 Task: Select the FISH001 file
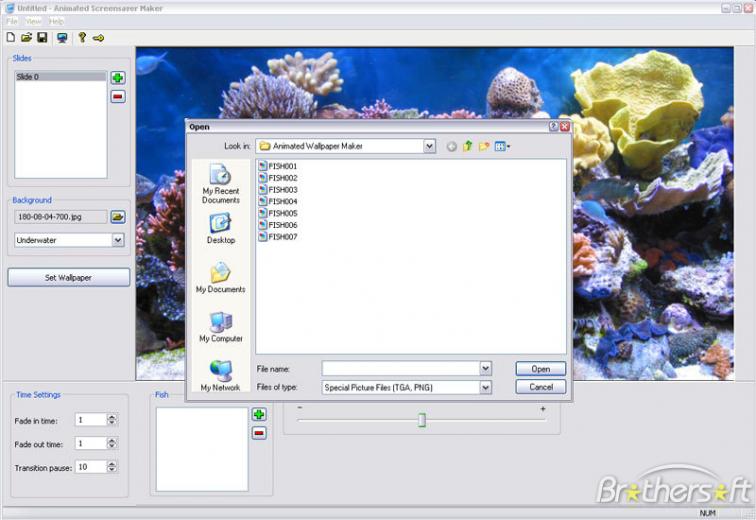[278, 166]
